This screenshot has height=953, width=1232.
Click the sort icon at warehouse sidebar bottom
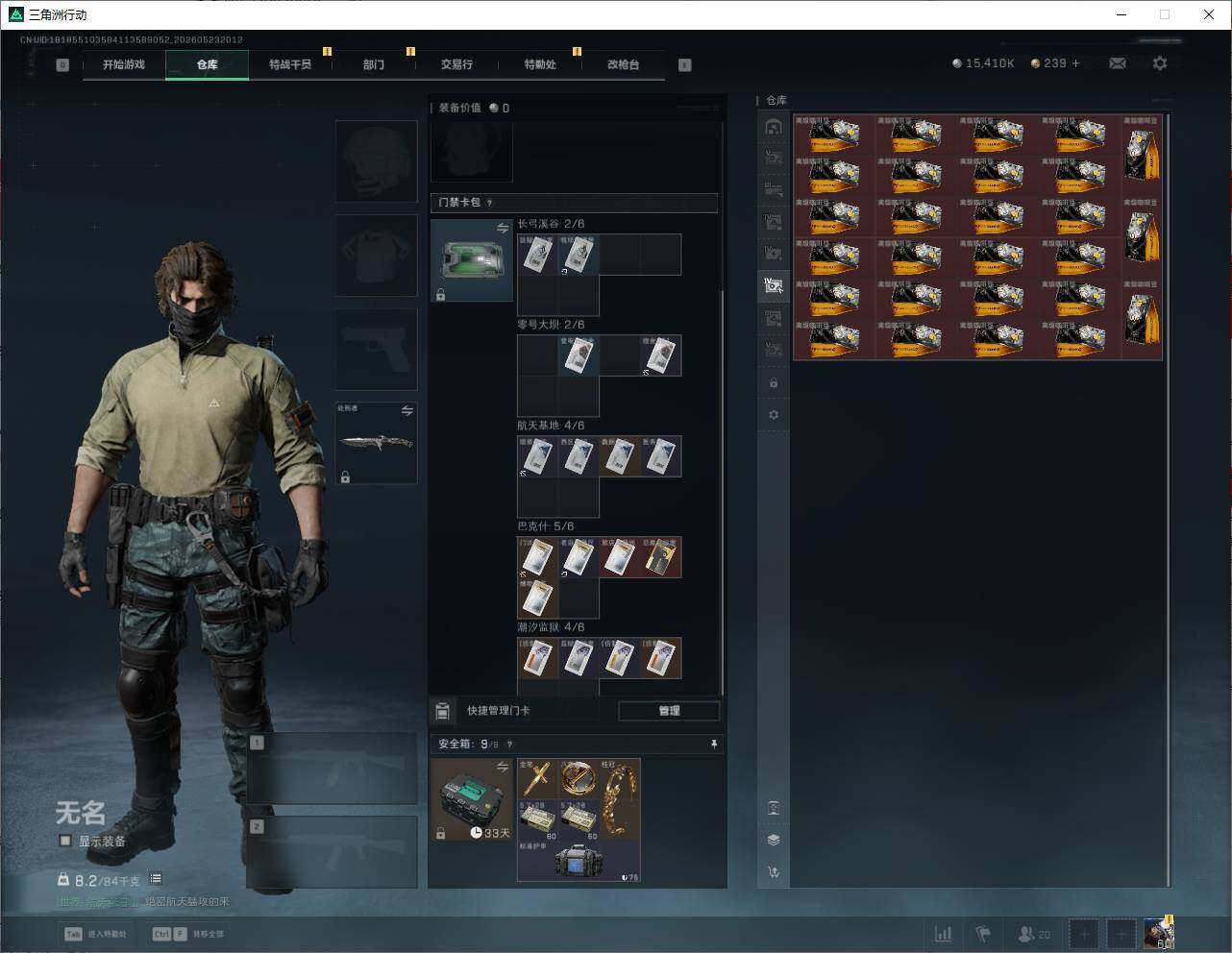click(x=774, y=872)
